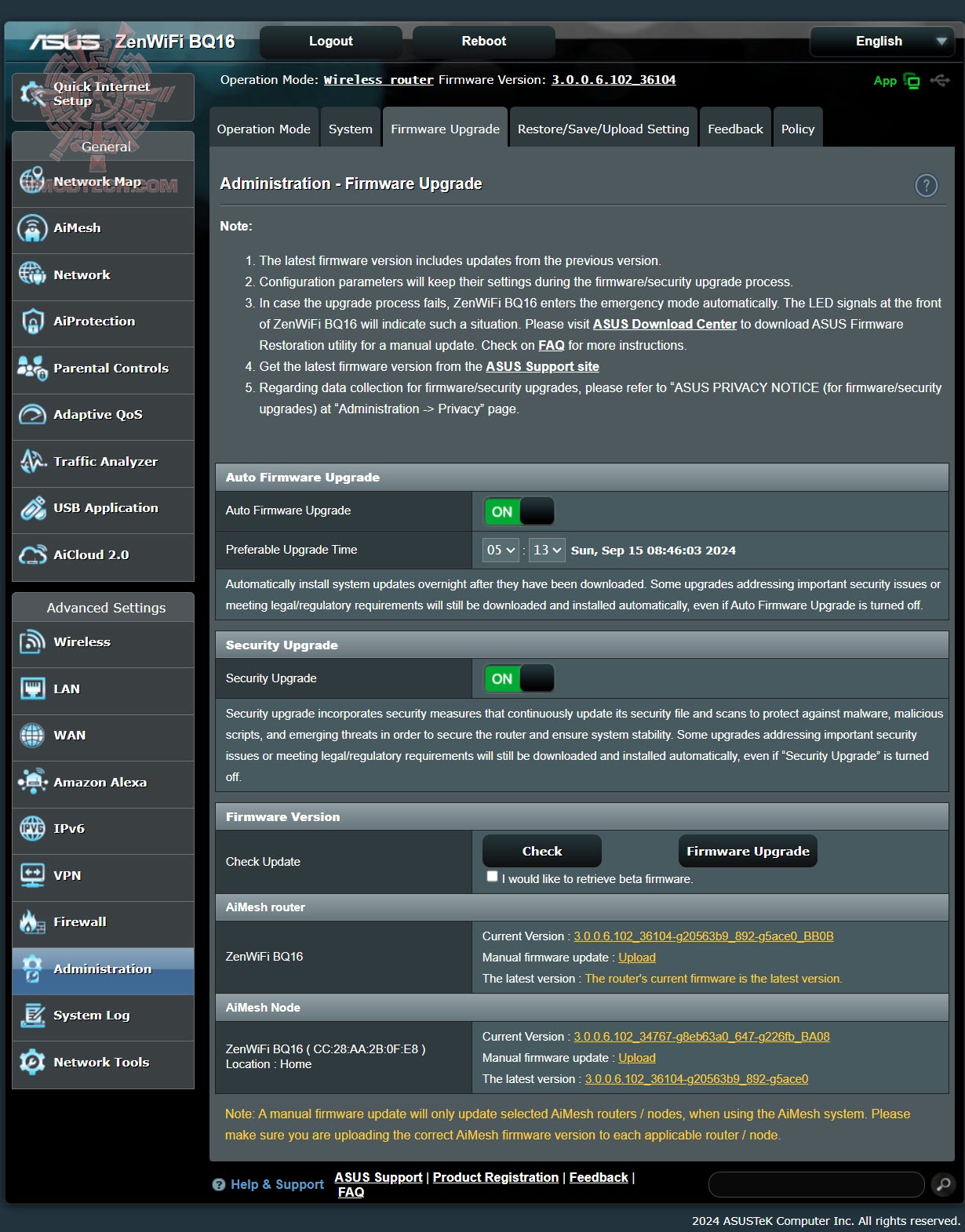Click the green client devices icon
The image size is (965, 1232).
[x=912, y=81]
